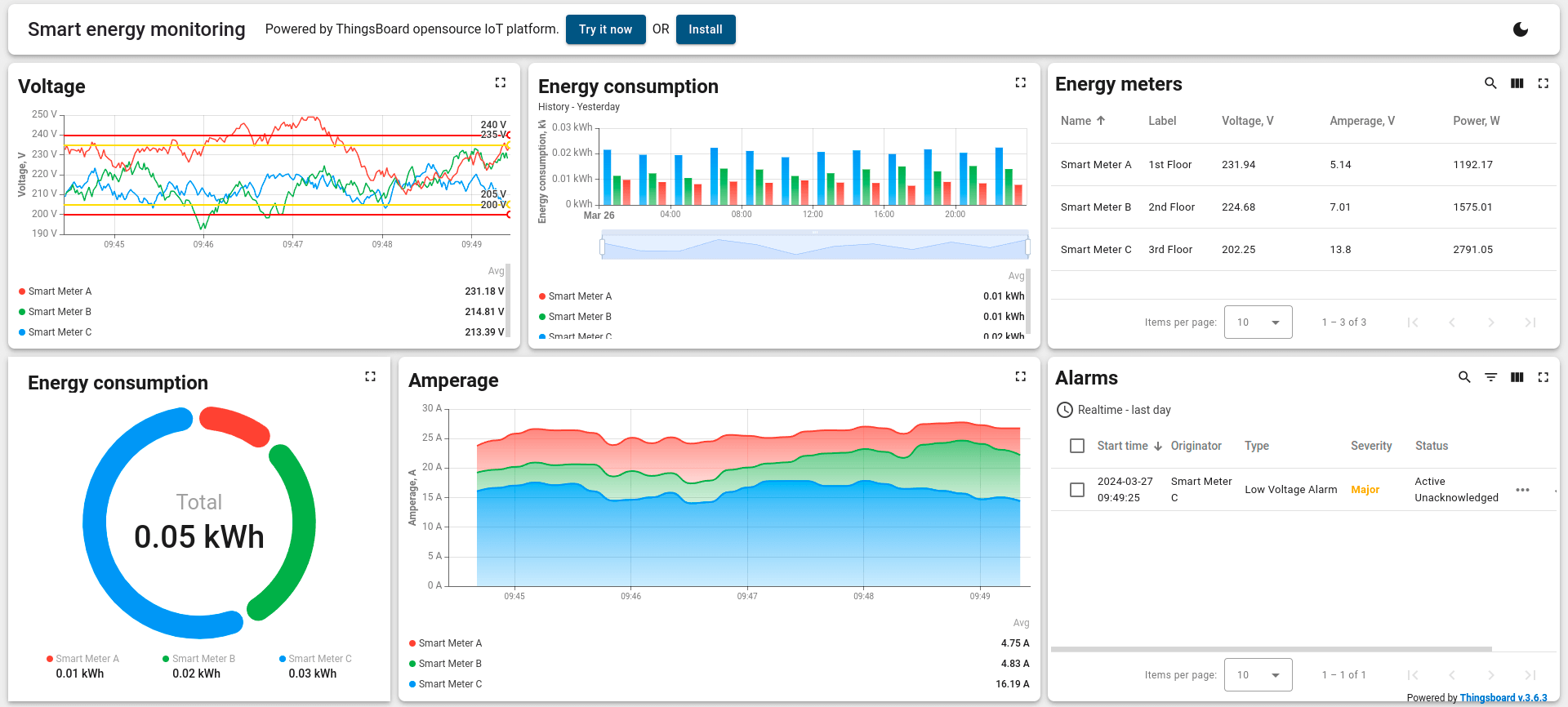Click the Install button
The image size is (1568, 707).
tap(706, 29)
